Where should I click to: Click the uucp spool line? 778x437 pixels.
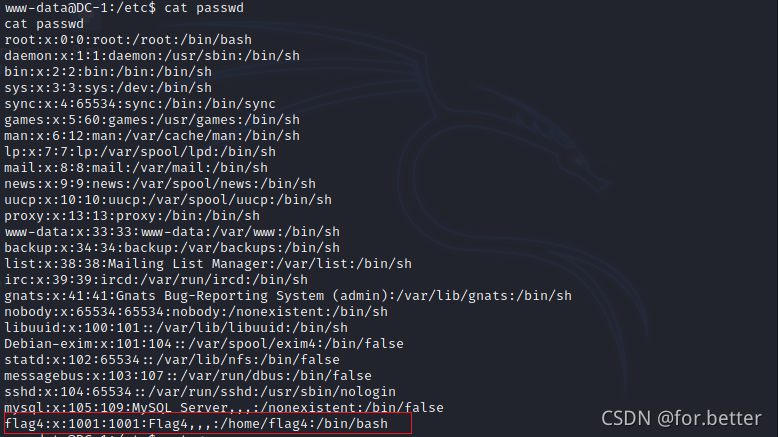click(168, 199)
